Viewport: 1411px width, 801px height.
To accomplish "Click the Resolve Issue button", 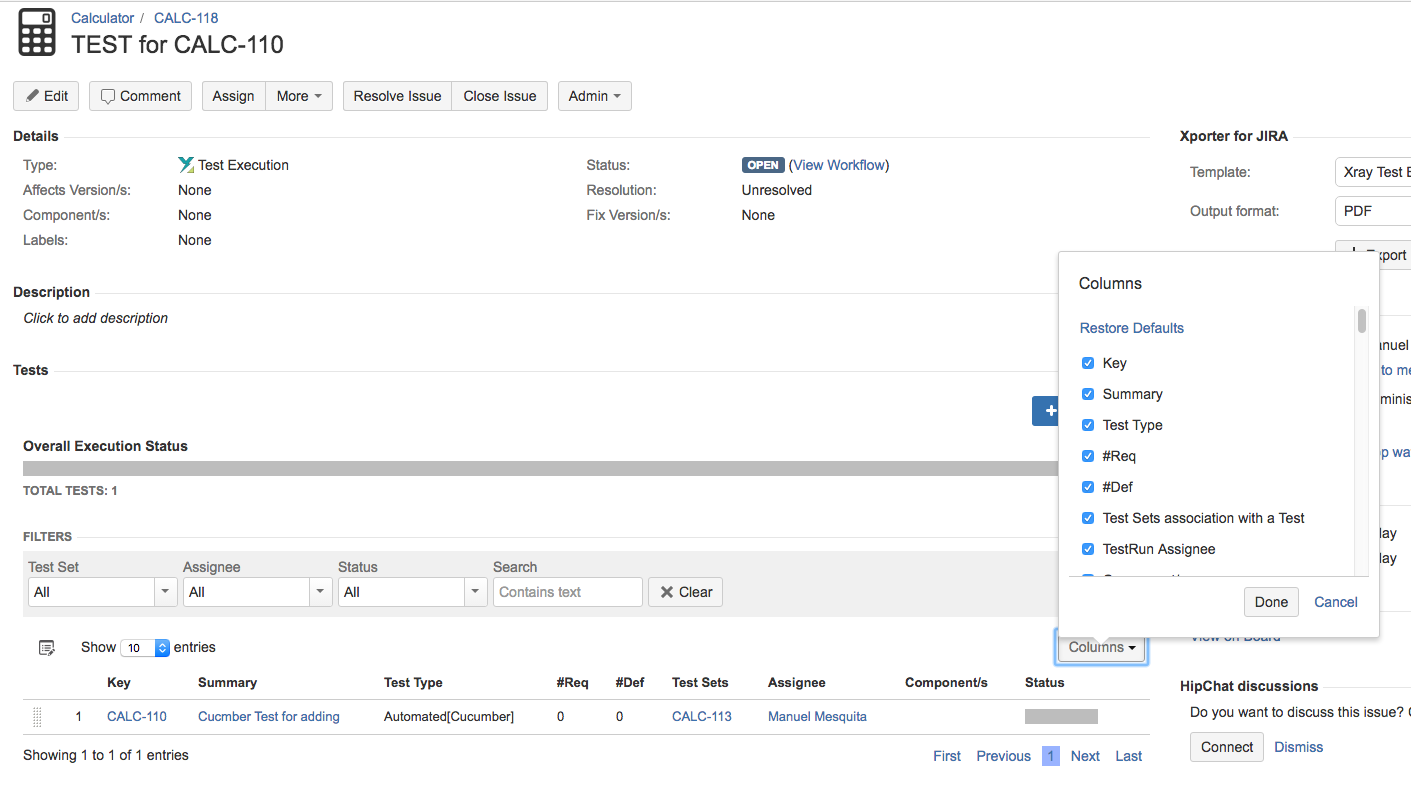I will [397, 96].
